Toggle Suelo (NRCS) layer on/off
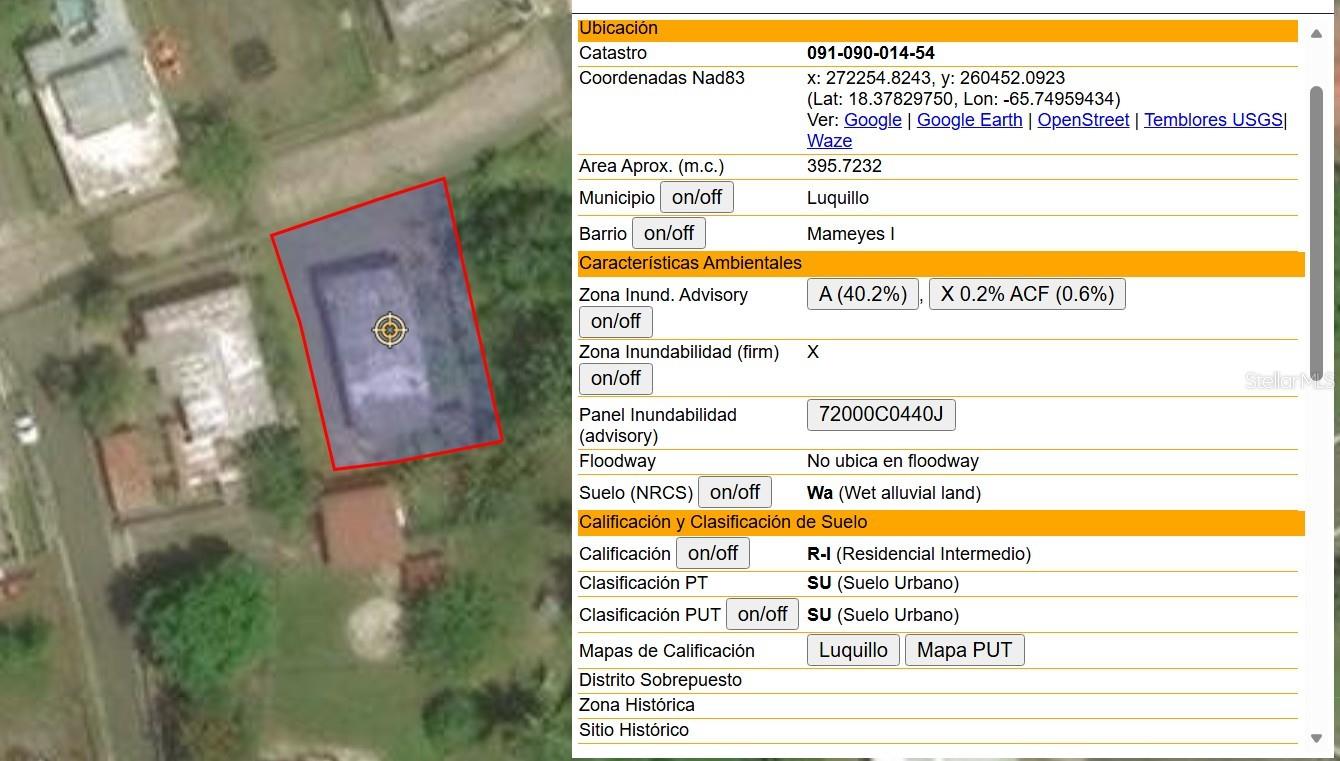 coord(735,492)
